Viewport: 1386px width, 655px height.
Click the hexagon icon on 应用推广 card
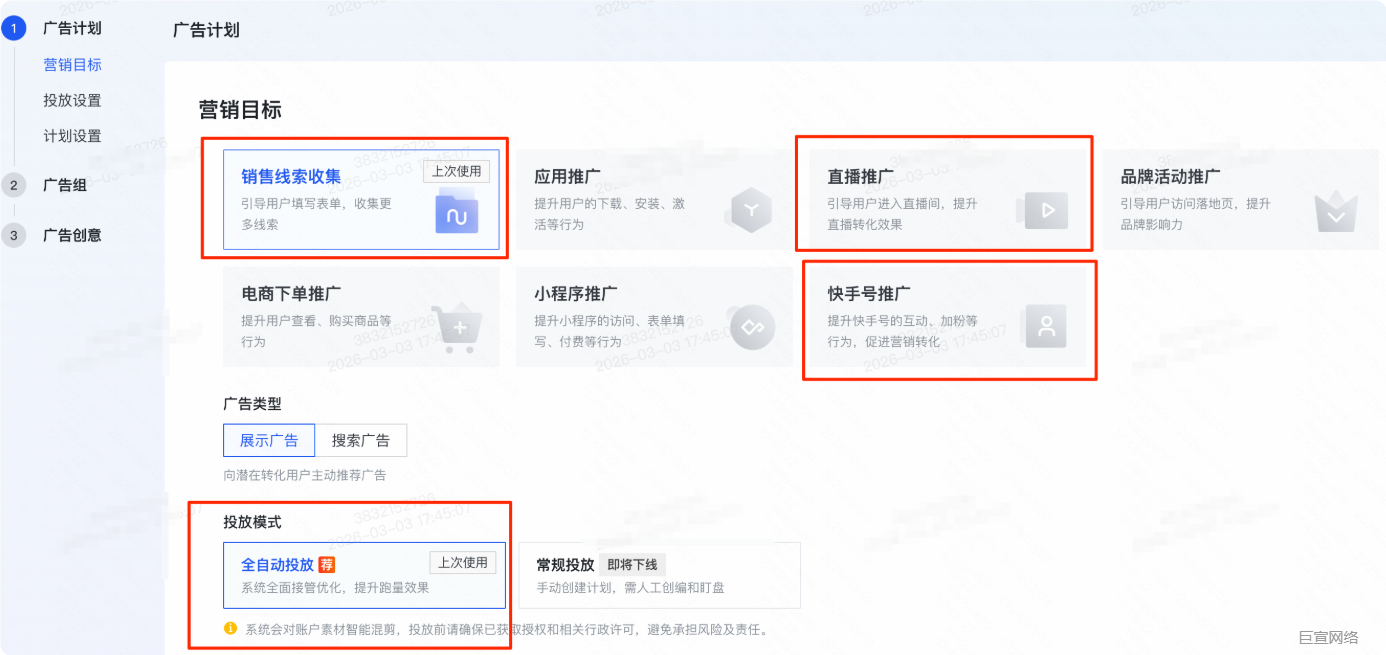click(751, 211)
